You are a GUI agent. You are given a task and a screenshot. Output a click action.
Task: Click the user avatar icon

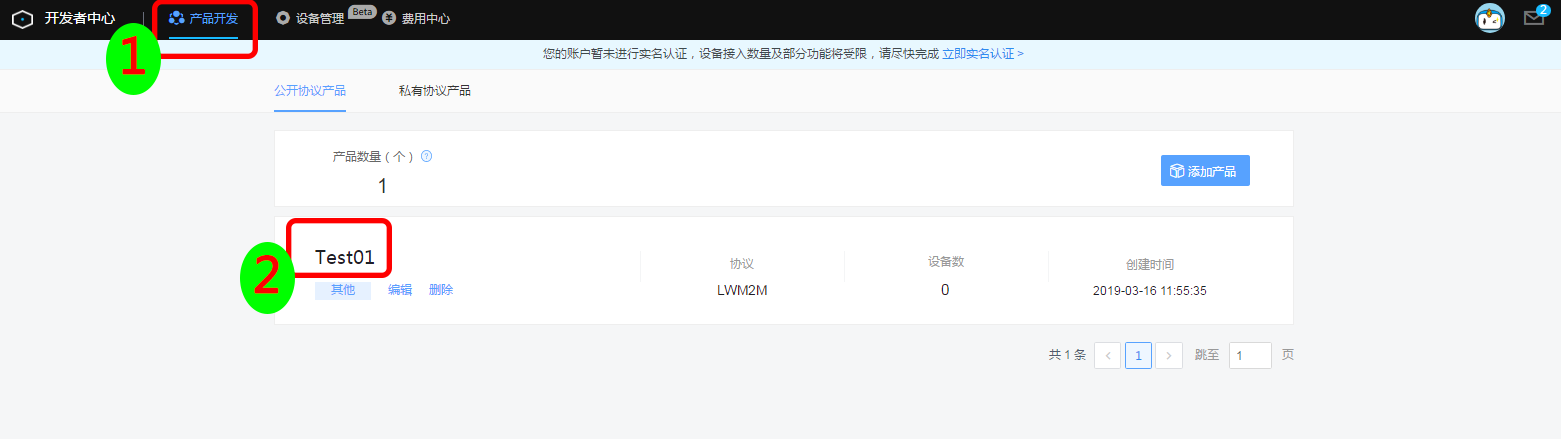1490,18
